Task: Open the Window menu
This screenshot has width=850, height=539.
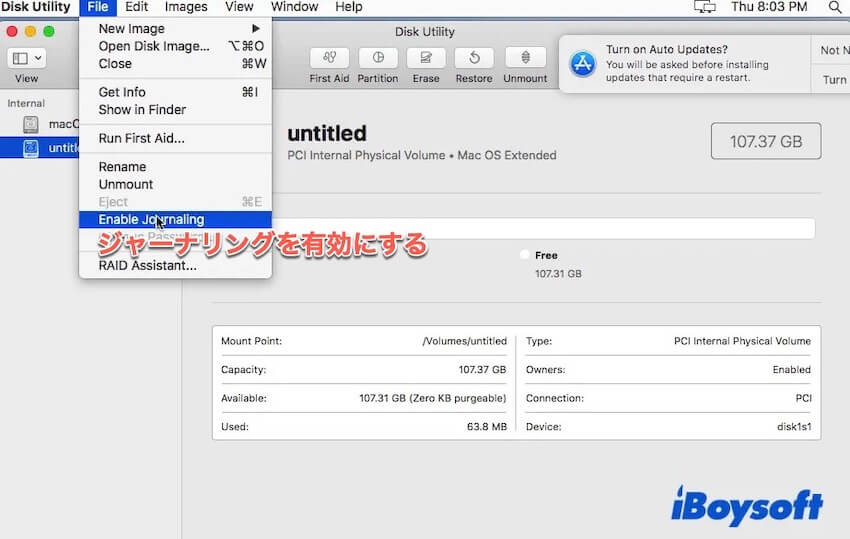Action: [294, 7]
